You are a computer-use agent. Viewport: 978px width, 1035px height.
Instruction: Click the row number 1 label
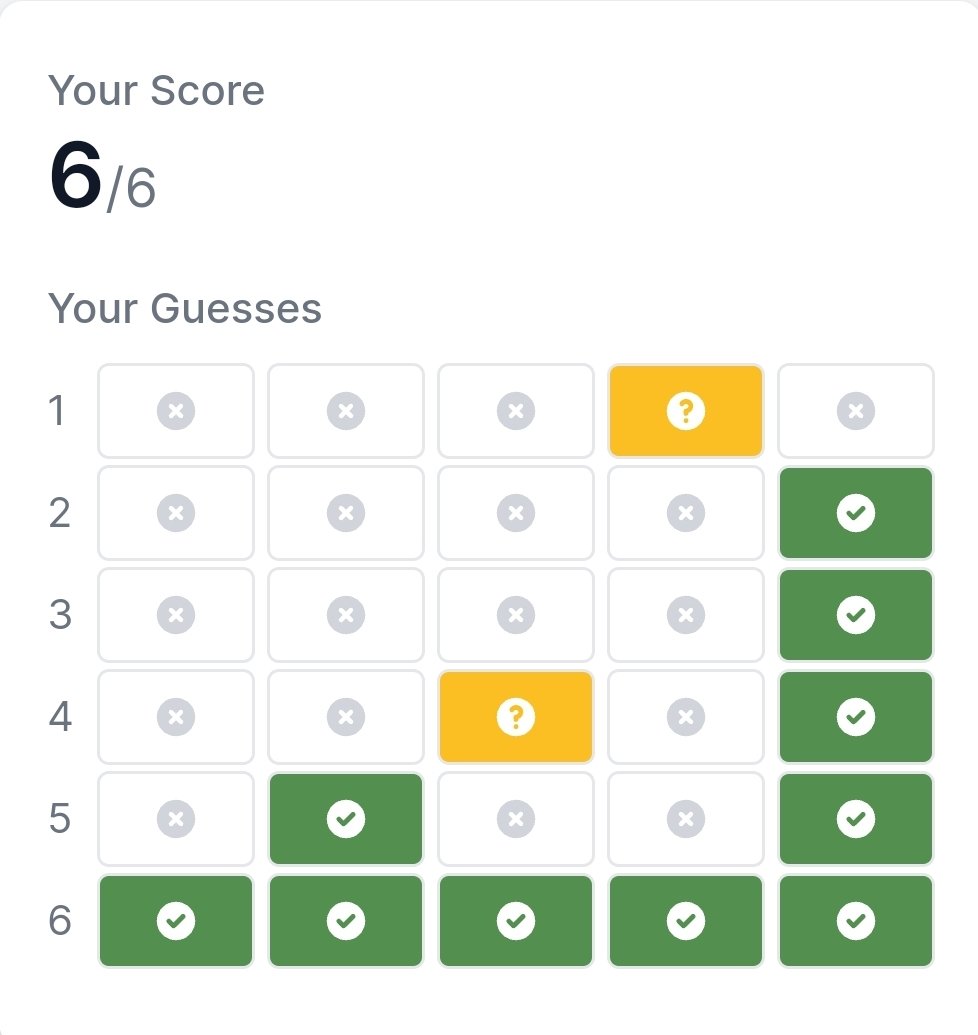(x=57, y=411)
